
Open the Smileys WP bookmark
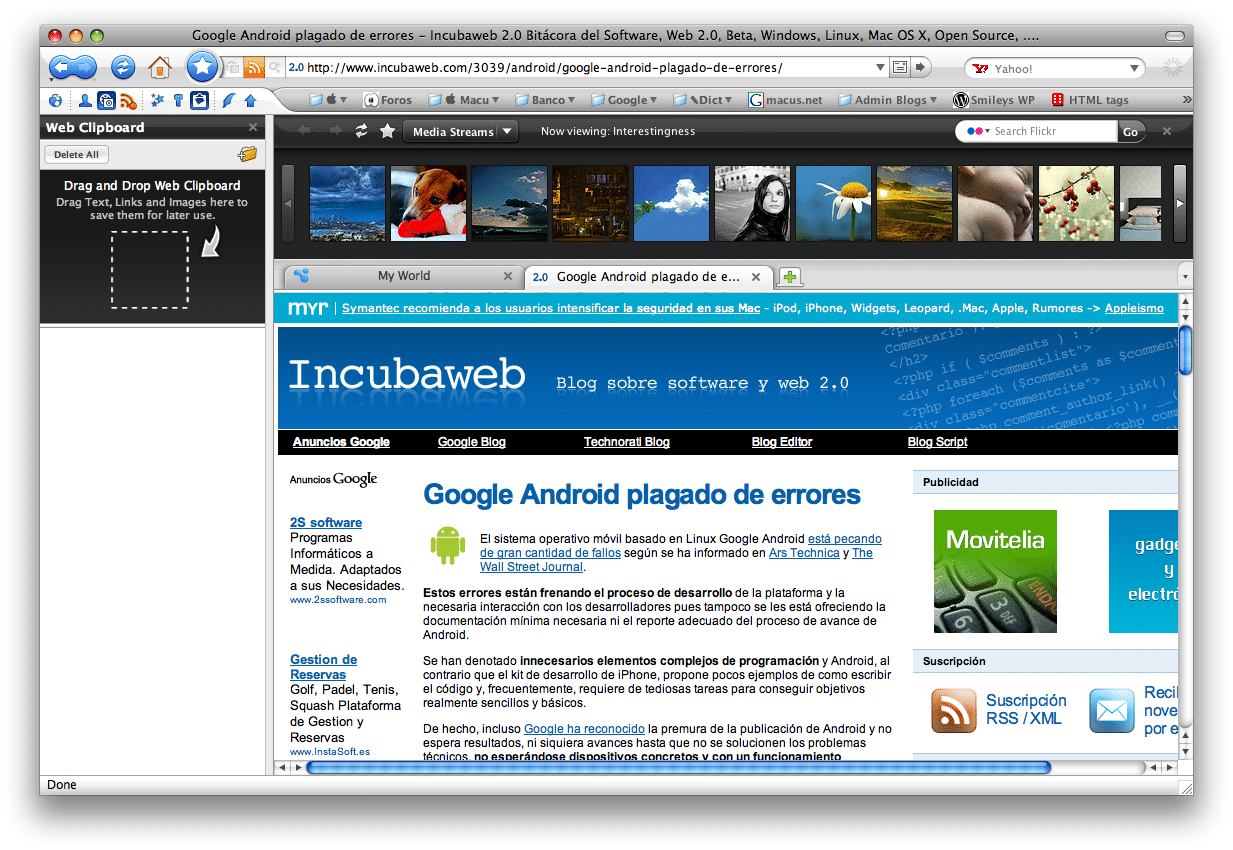coord(994,100)
